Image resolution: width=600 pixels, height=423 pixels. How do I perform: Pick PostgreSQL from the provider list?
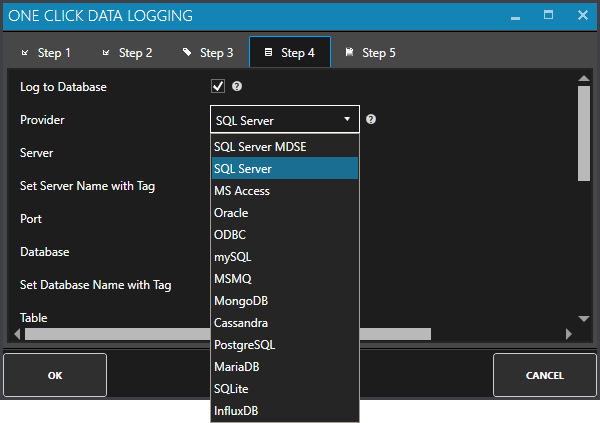click(244, 345)
